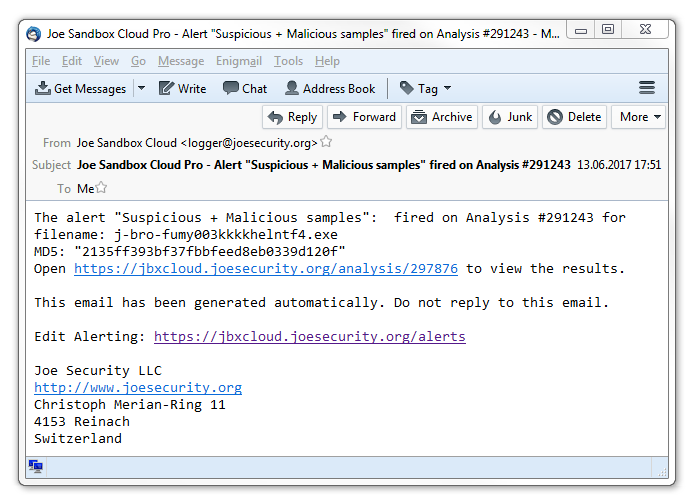Click the address line 4153 Reinach
Viewport: 692px width, 501px height.
tap(82, 422)
